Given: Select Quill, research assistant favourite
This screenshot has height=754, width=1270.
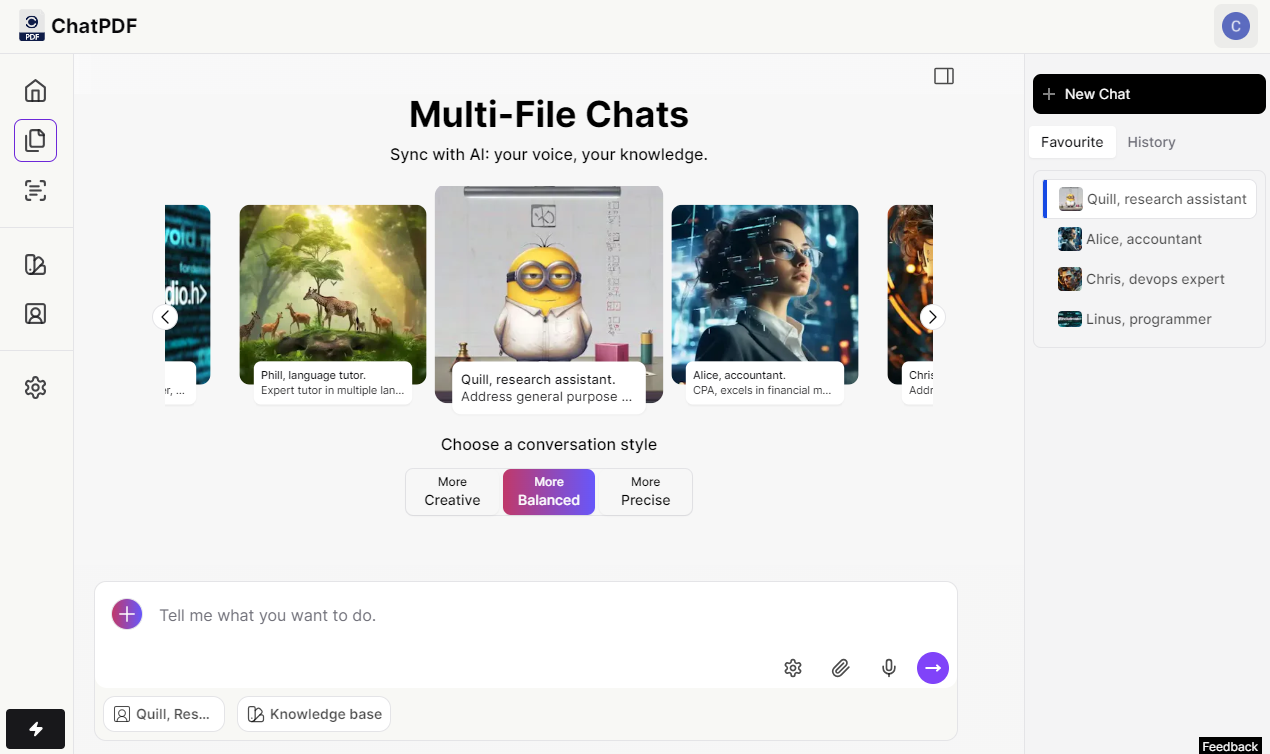Looking at the screenshot, I should (1149, 199).
